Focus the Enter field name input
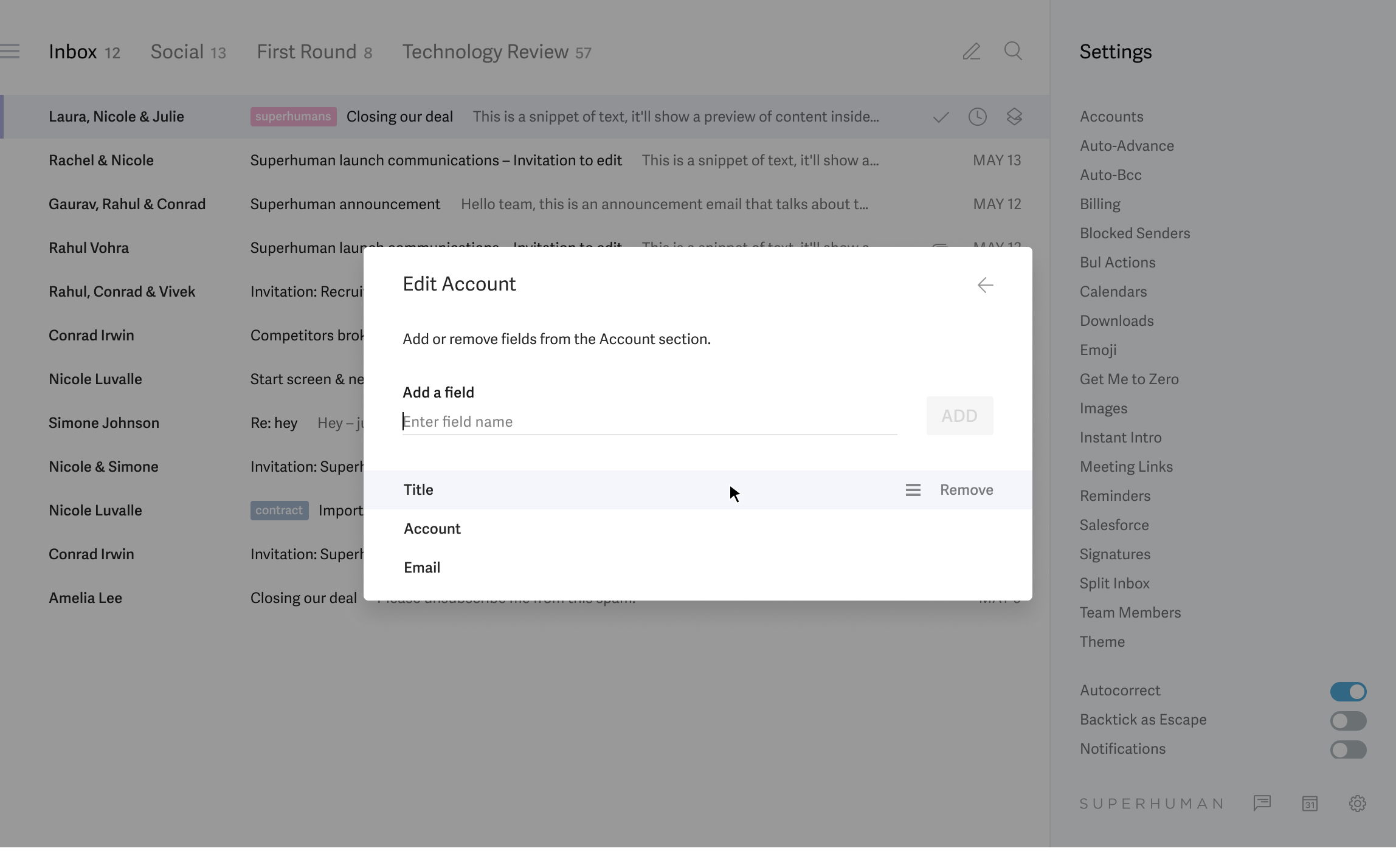The image size is (1396, 868). click(649, 421)
